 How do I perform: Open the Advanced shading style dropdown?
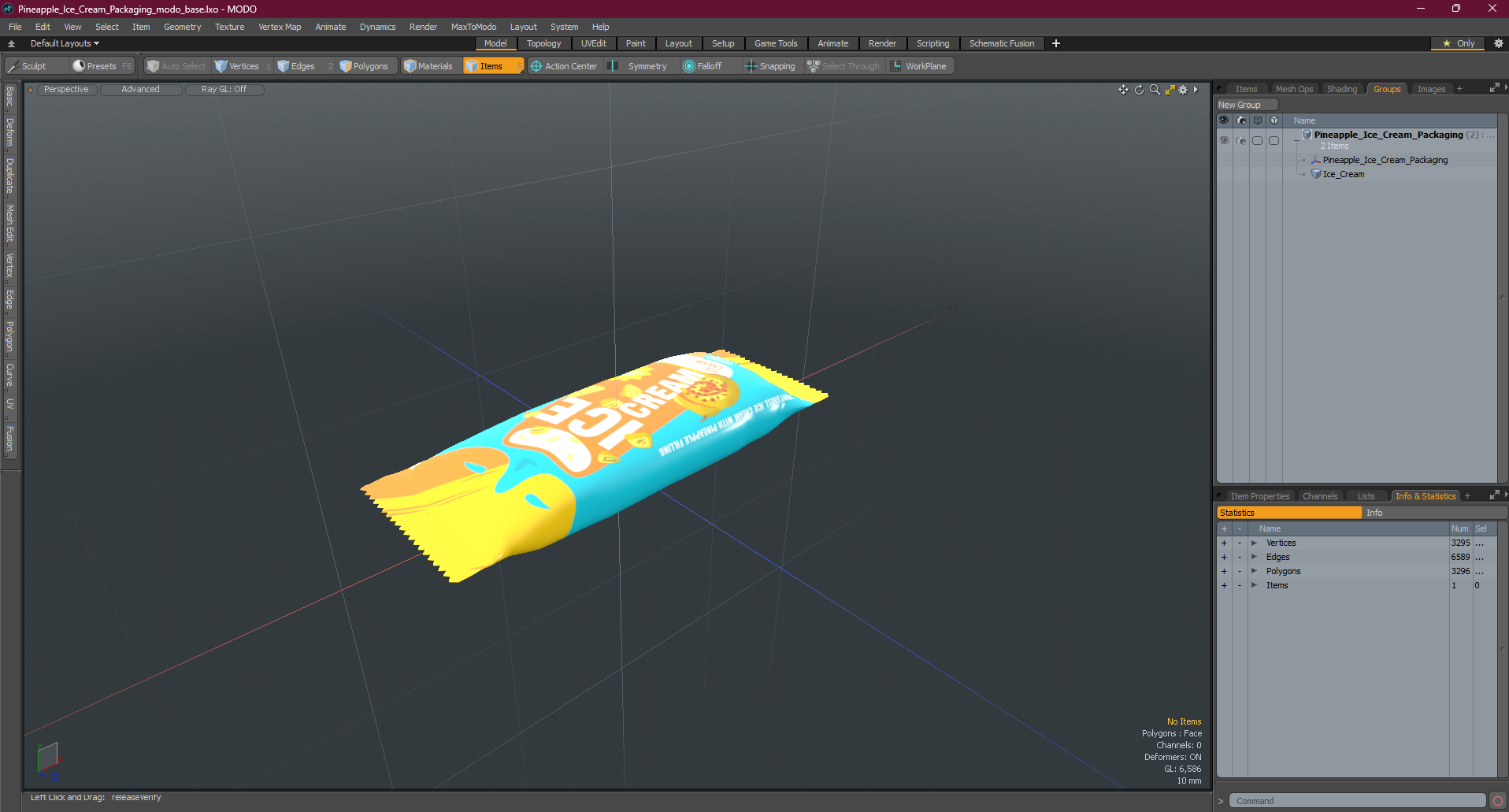click(x=141, y=90)
